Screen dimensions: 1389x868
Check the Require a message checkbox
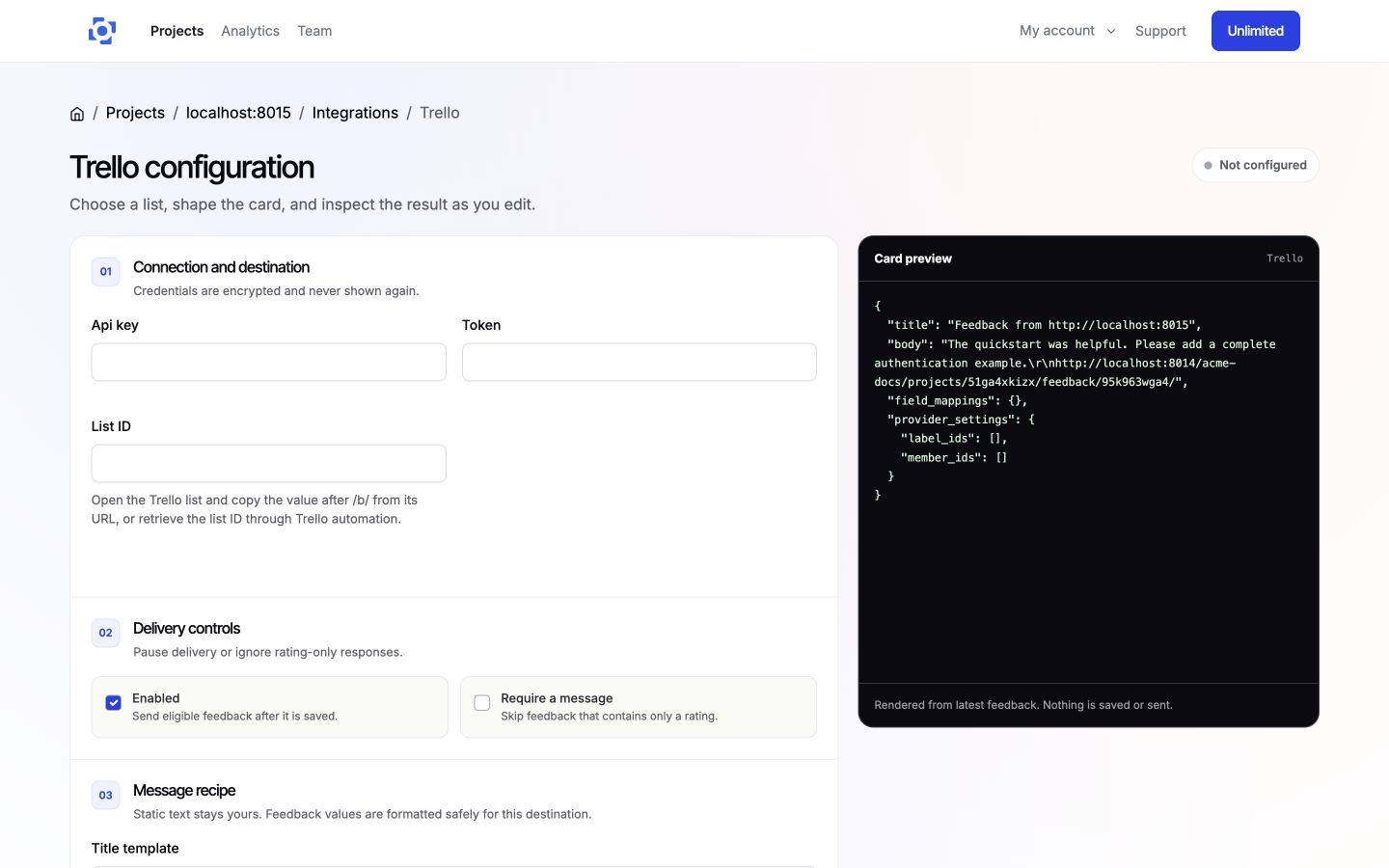[482, 703]
